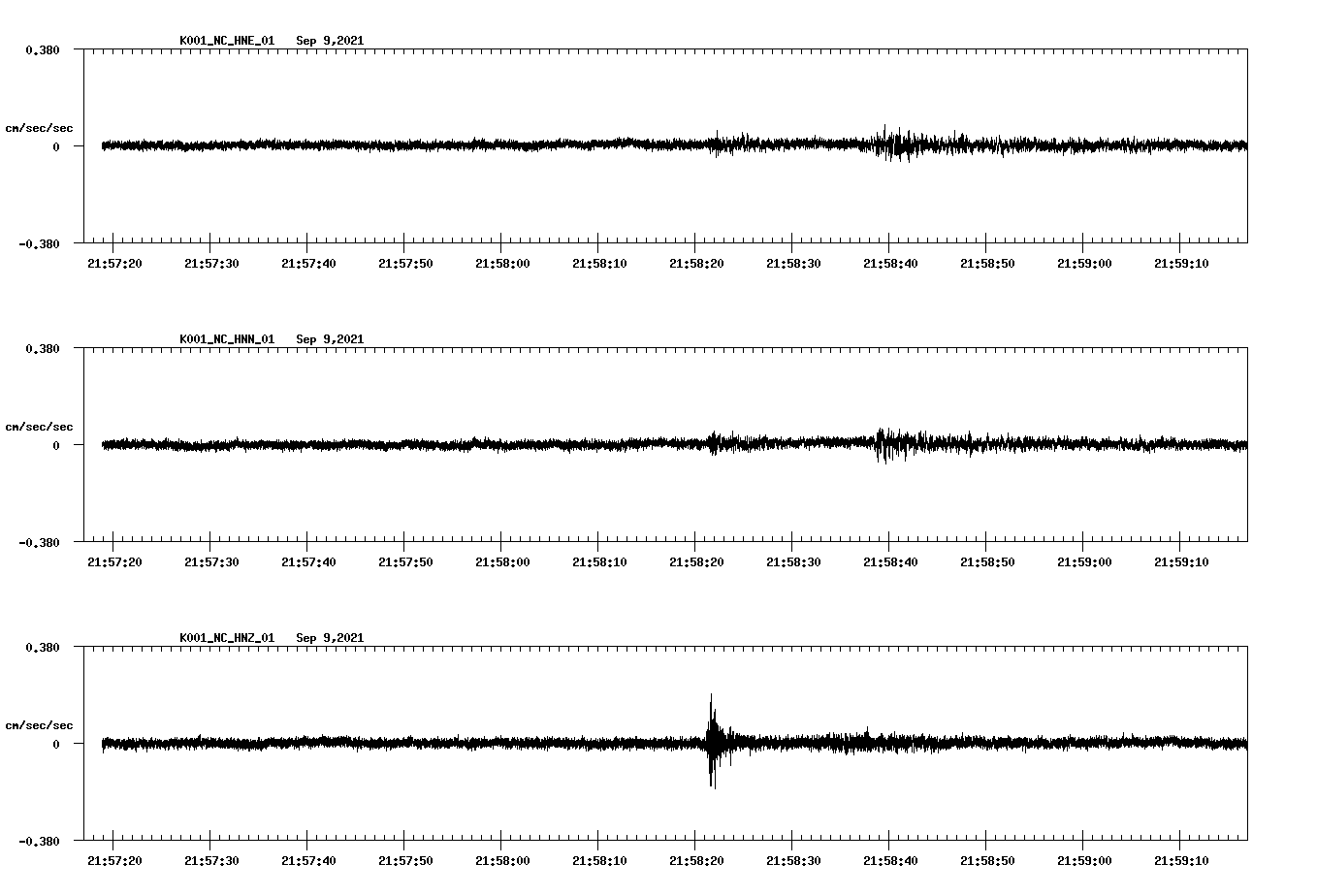
Task: Click 21:58:50 time label under HNE plot
Action: (x=987, y=264)
